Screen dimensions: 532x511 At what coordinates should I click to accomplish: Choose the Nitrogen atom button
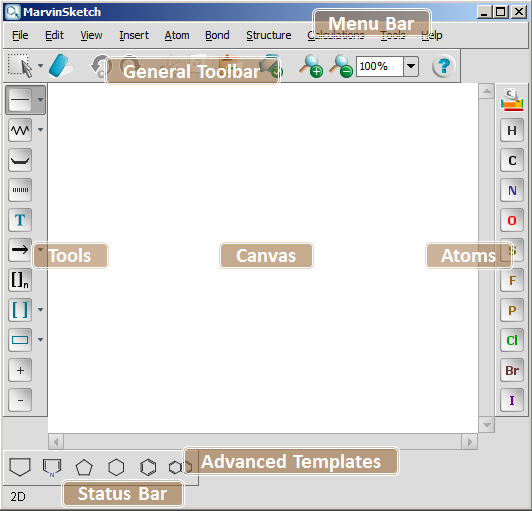512,190
